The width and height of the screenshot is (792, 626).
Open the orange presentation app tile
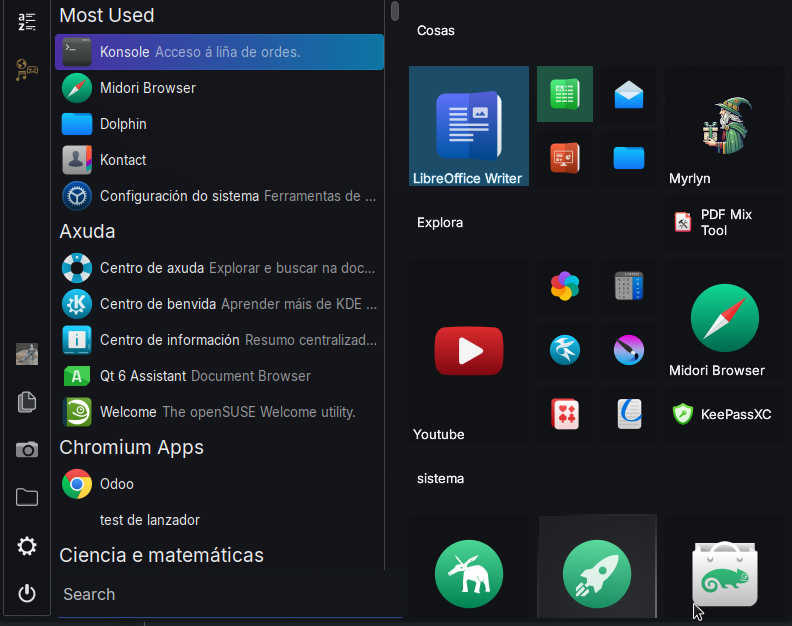click(565, 158)
